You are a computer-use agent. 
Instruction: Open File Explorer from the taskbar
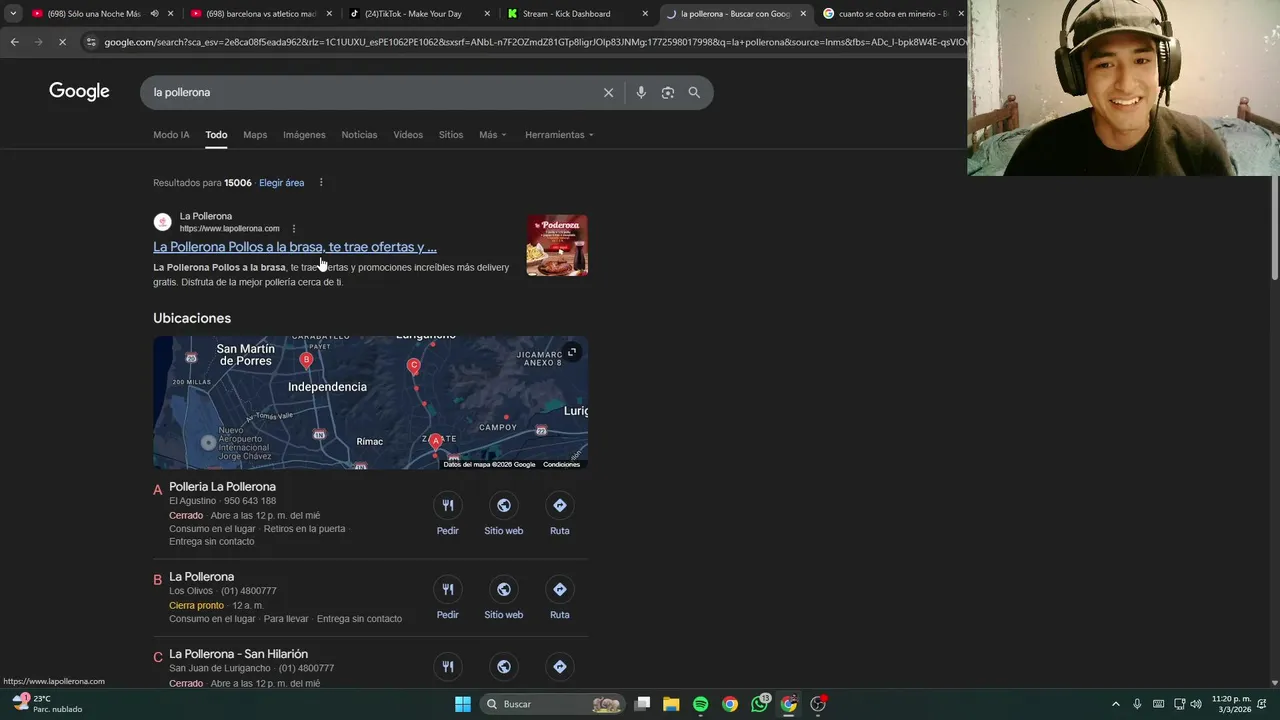click(671, 704)
